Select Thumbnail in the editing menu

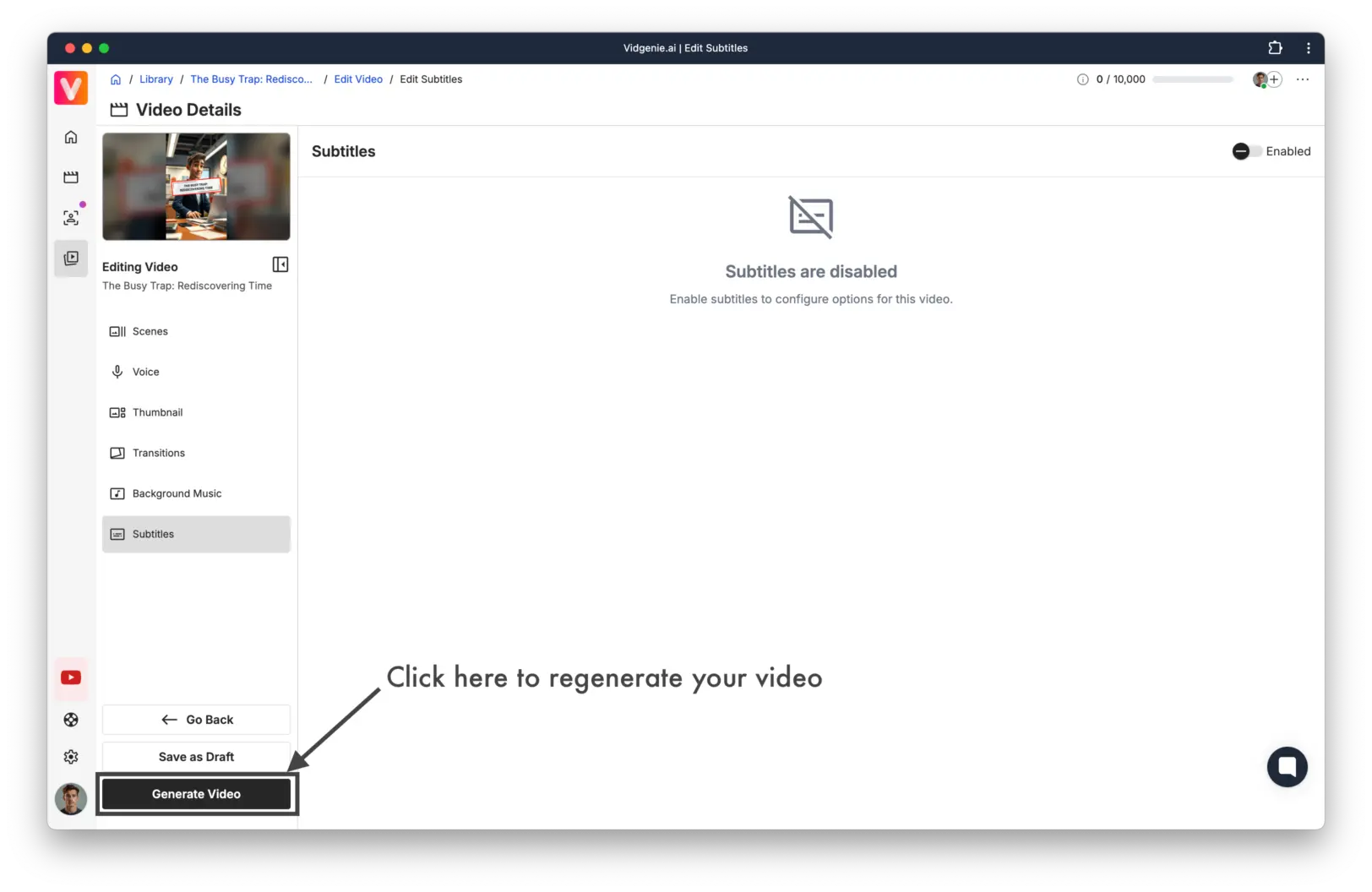tap(196, 412)
